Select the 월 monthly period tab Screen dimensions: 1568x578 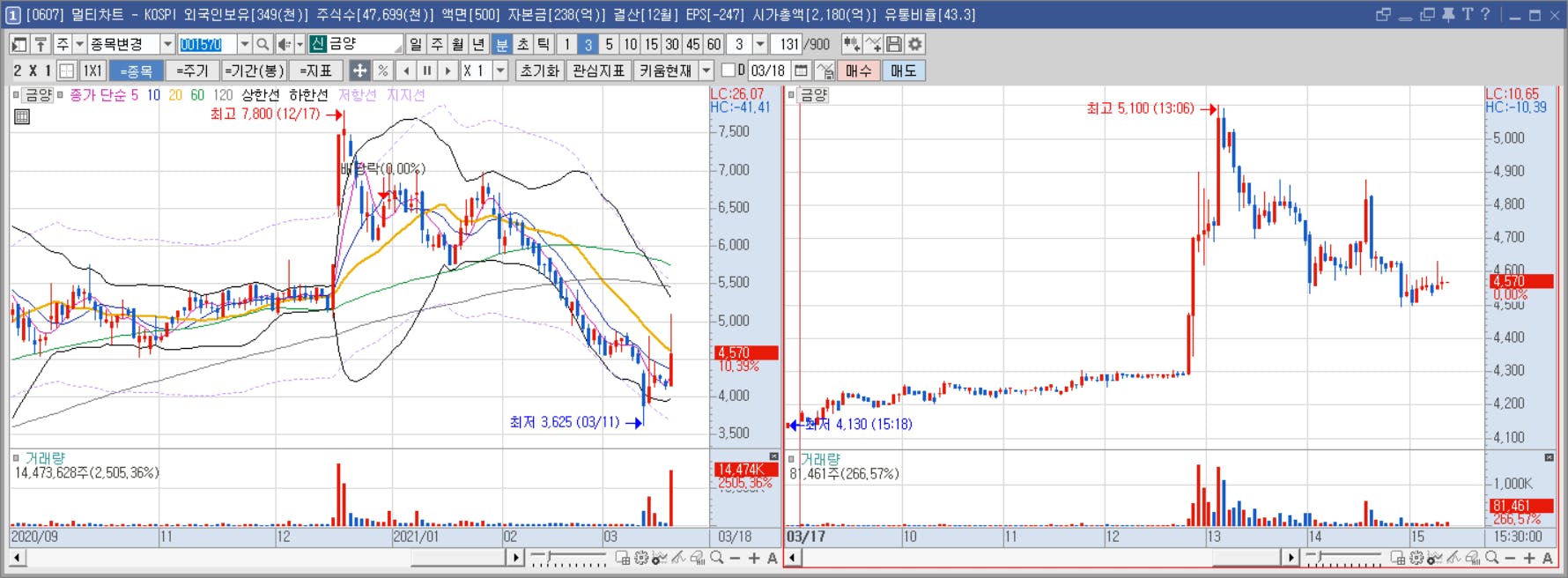458,44
